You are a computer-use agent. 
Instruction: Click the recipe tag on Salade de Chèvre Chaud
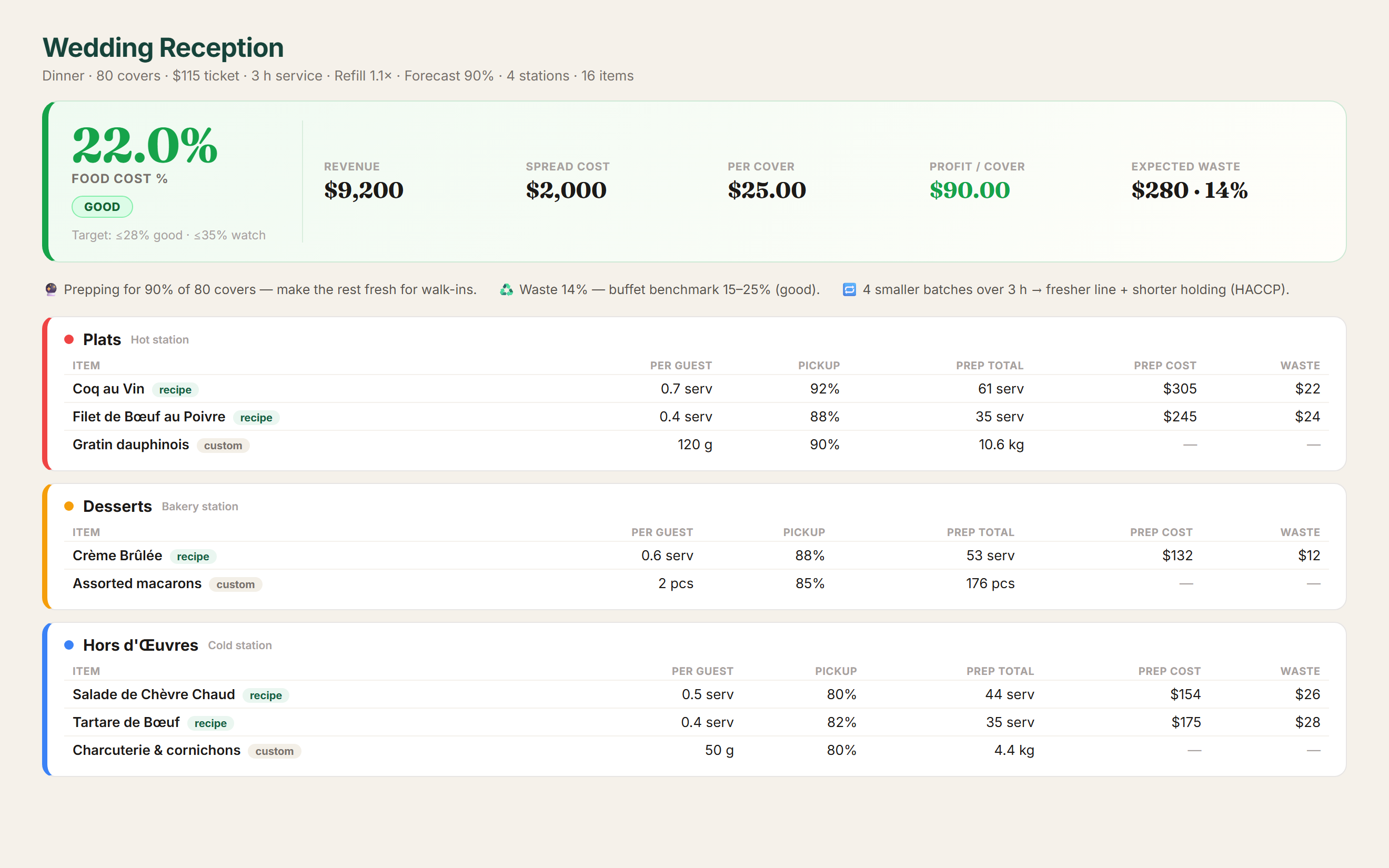point(266,695)
